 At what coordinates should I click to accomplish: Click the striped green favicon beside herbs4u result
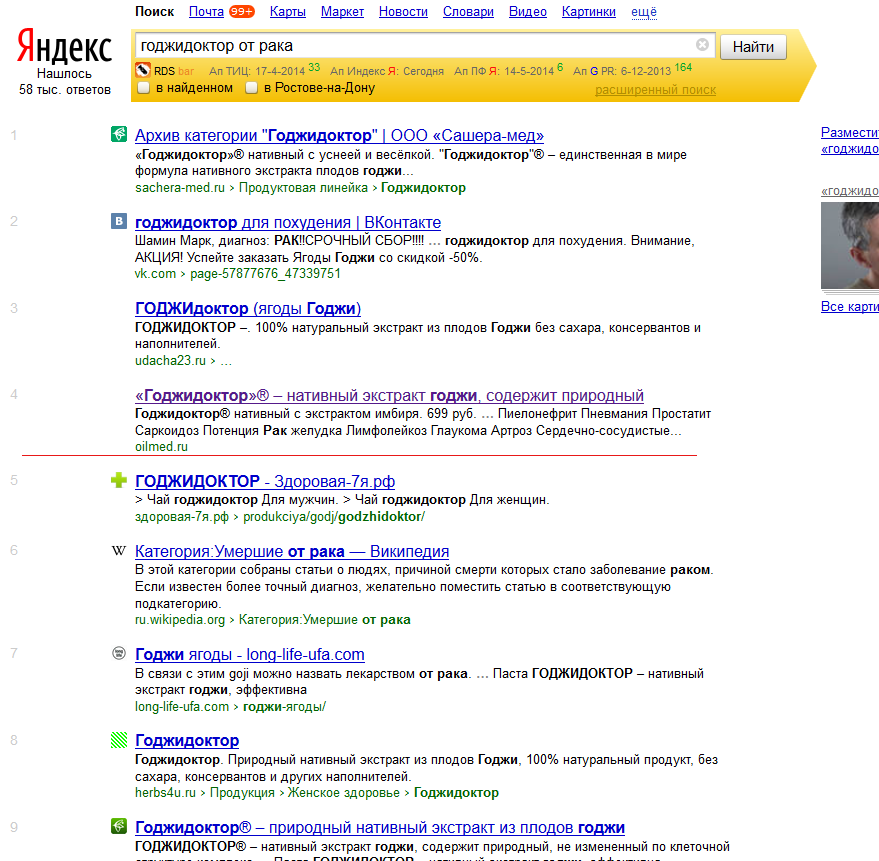119,740
